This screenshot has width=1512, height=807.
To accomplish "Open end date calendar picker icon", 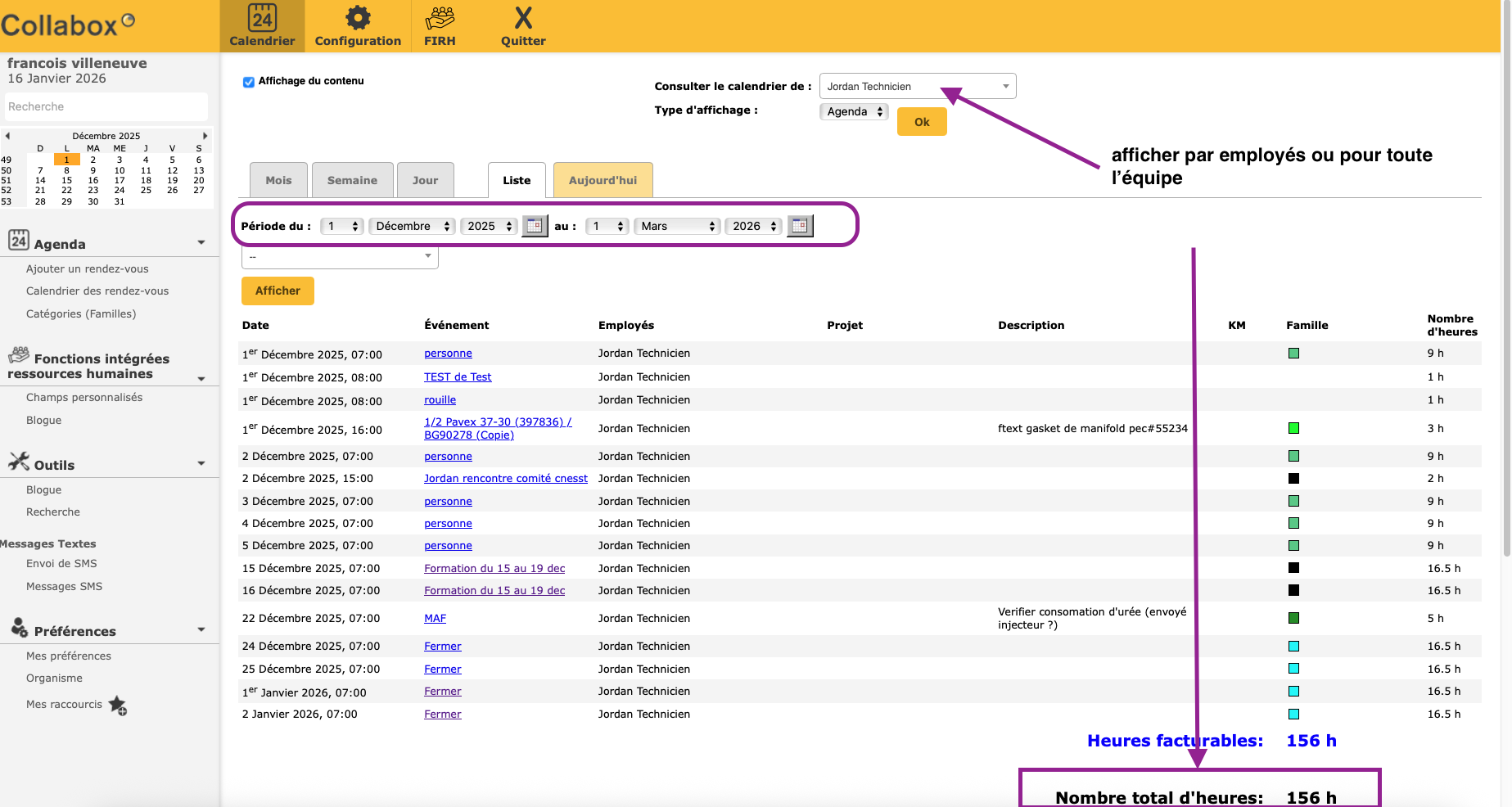I will (x=800, y=226).
